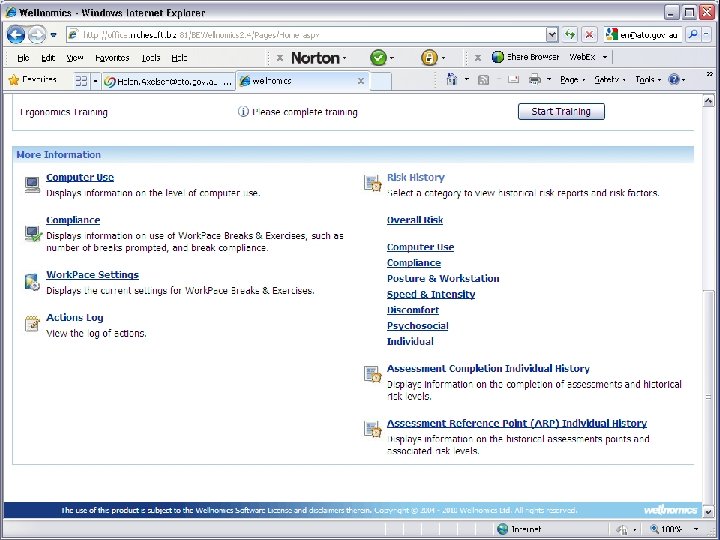The width and height of the screenshot is (720, 540).
Task: Click the Norton Identity Safe padlock icon
Action: pyautogui.click(x=429, y=58)
